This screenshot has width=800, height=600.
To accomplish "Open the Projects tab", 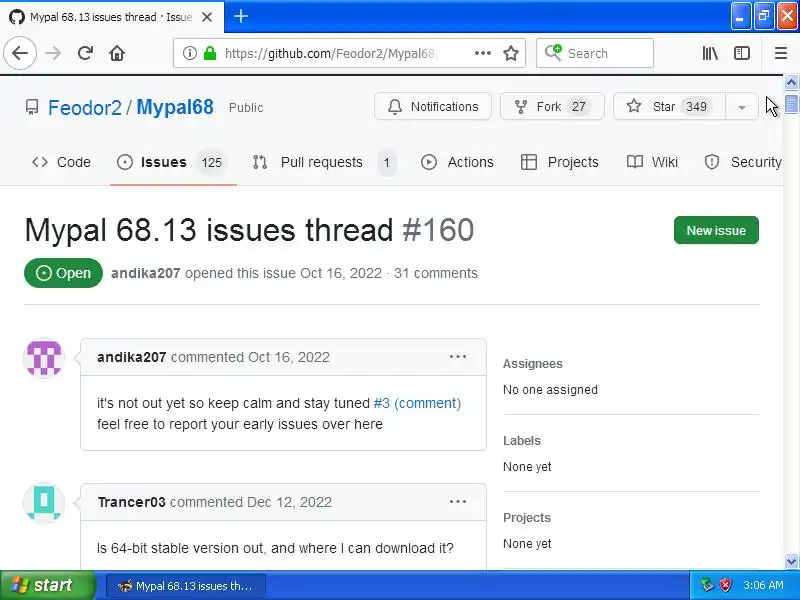I will click(x=560, y=162).
